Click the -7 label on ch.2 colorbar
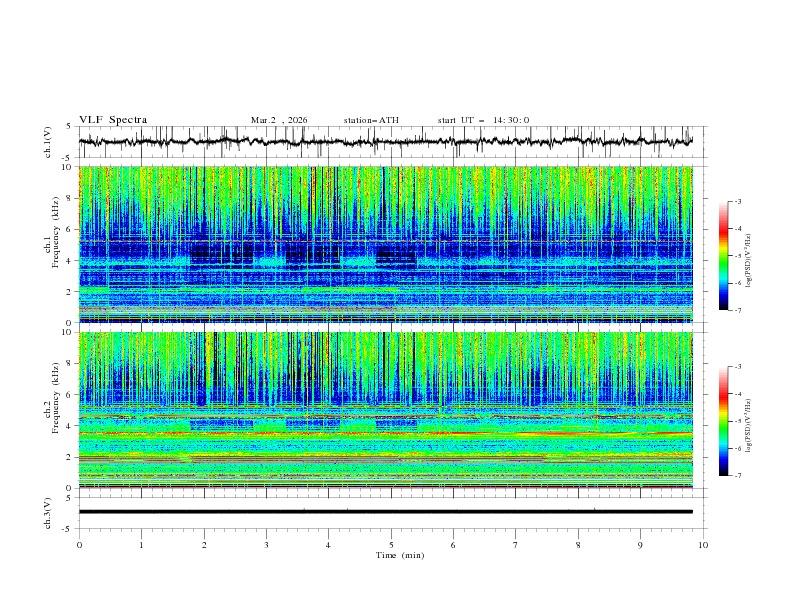The width and height of the screenshot is (792, 612). point(737,476)
